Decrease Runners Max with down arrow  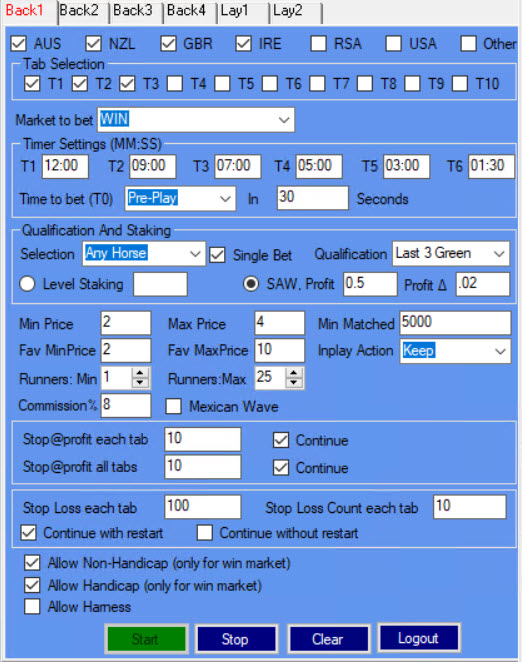point(294,383)
